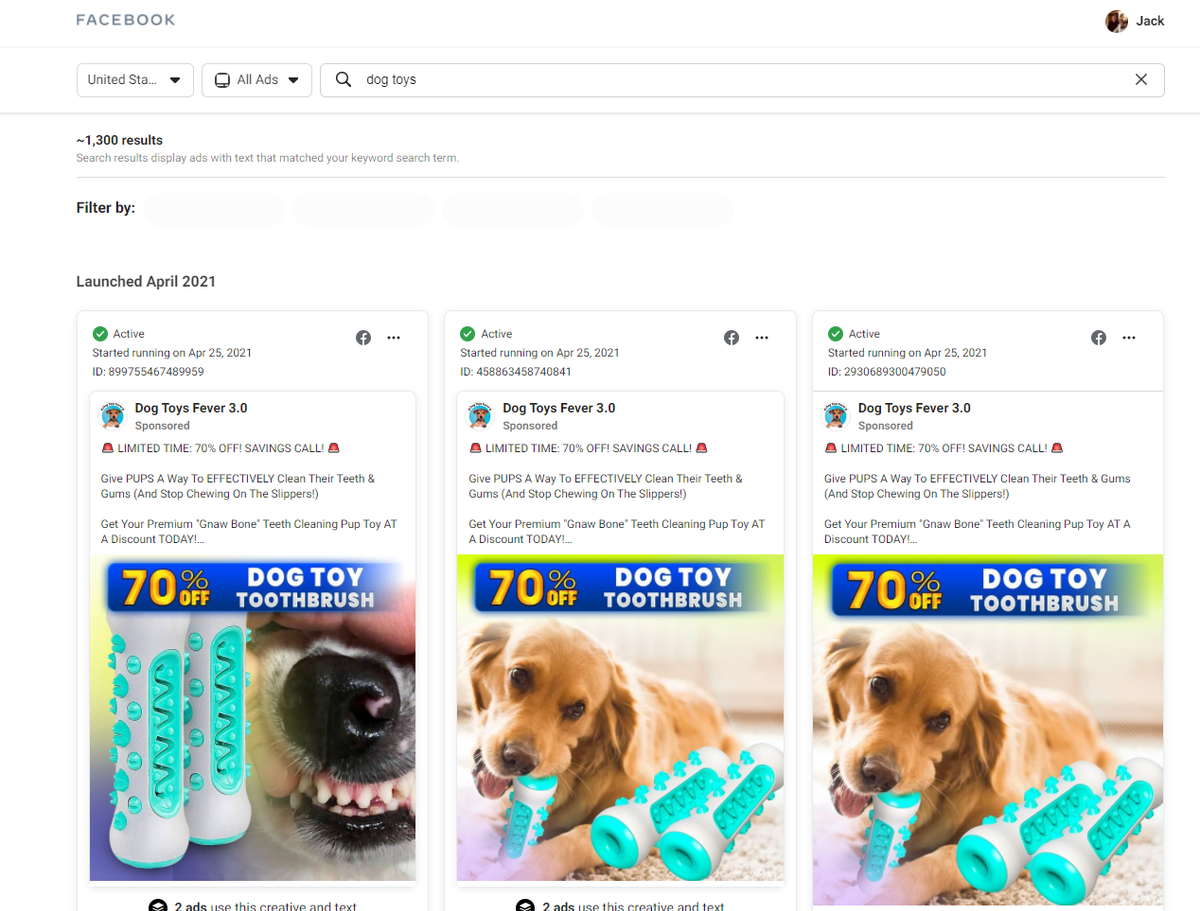Click ID: 899755467489959 text
Screen dimensions: 1200x911
coord(148,372)
